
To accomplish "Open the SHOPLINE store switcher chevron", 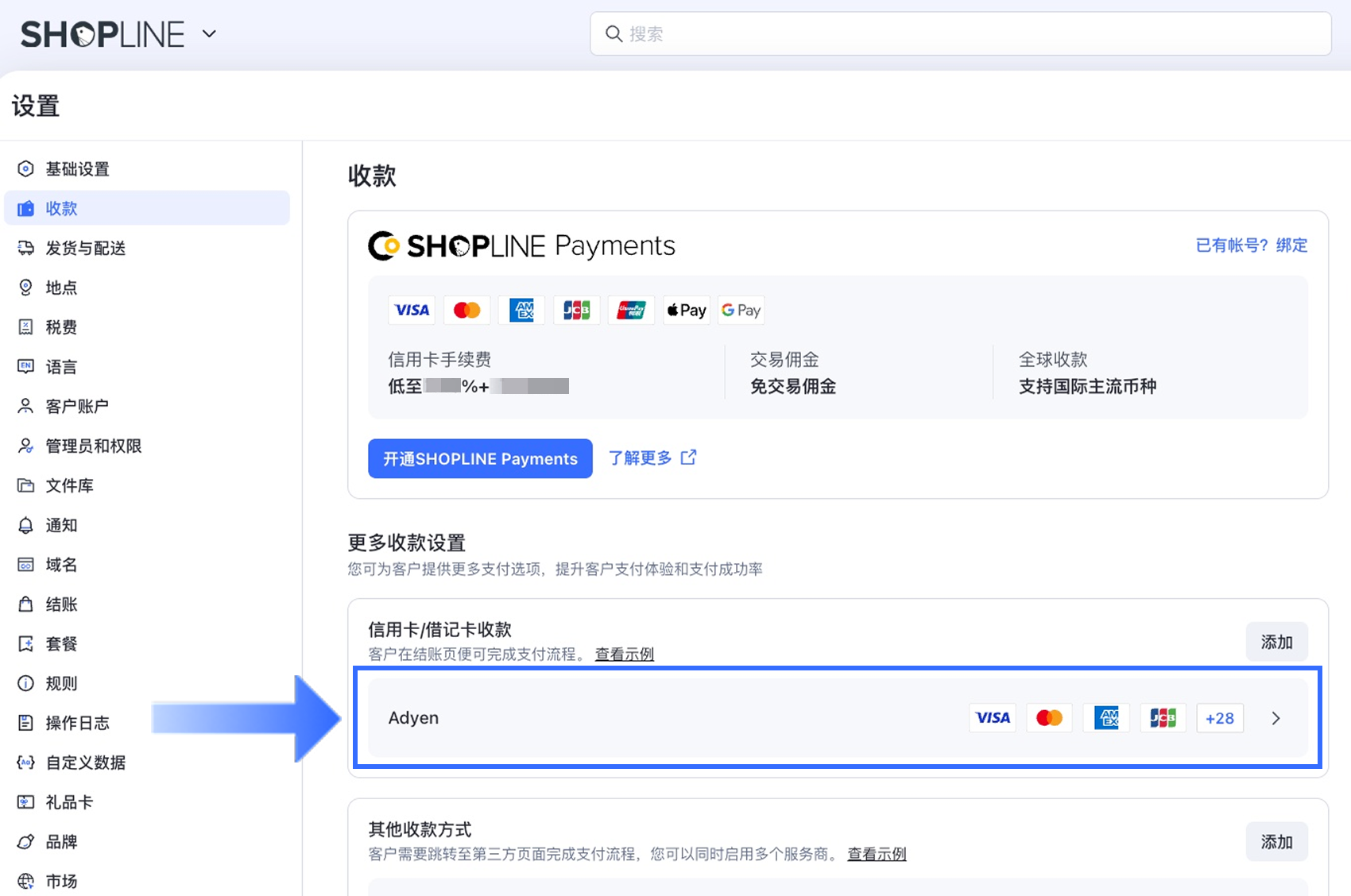I will click(x=209, y=34).
